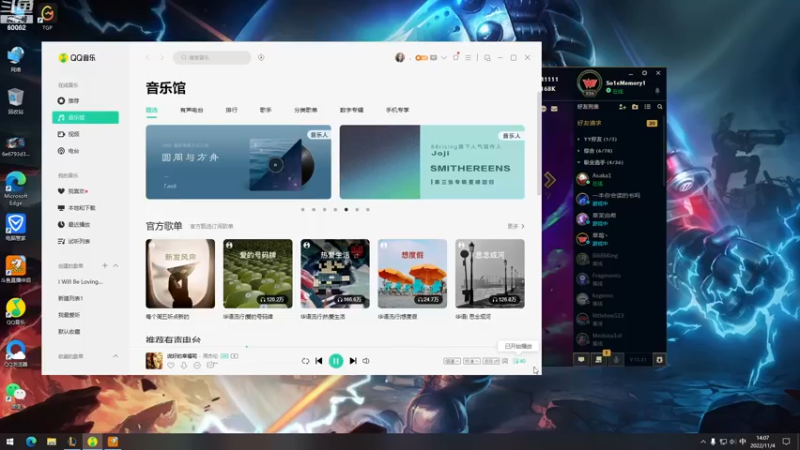The width and height of the screenshot is (800, 450).
Task: Switch to mini player mode icon
Action: [487, 58]
